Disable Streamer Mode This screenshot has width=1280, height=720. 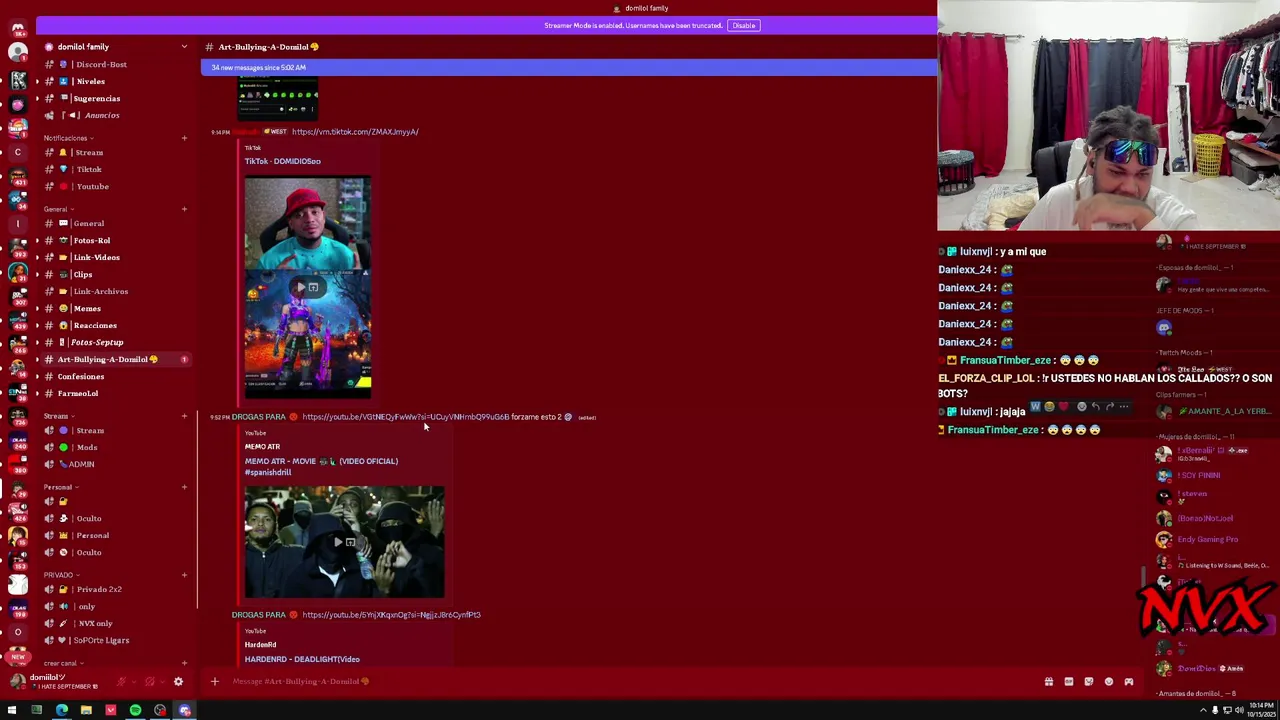click(x=743, y=25)
